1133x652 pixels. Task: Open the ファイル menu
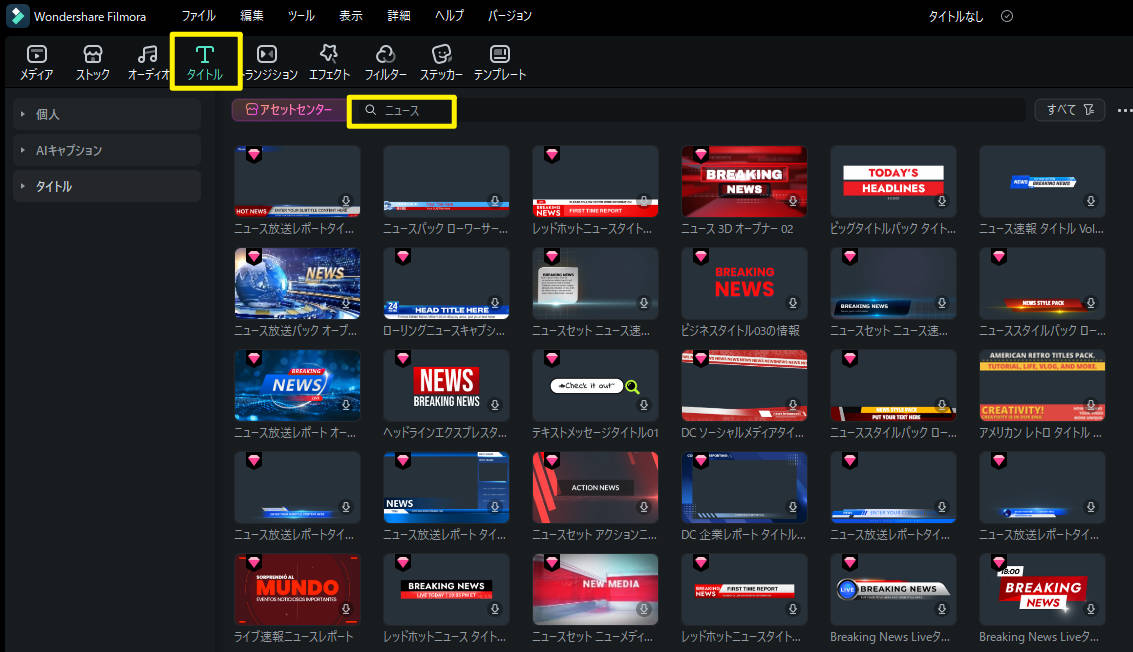coord(198,16)
